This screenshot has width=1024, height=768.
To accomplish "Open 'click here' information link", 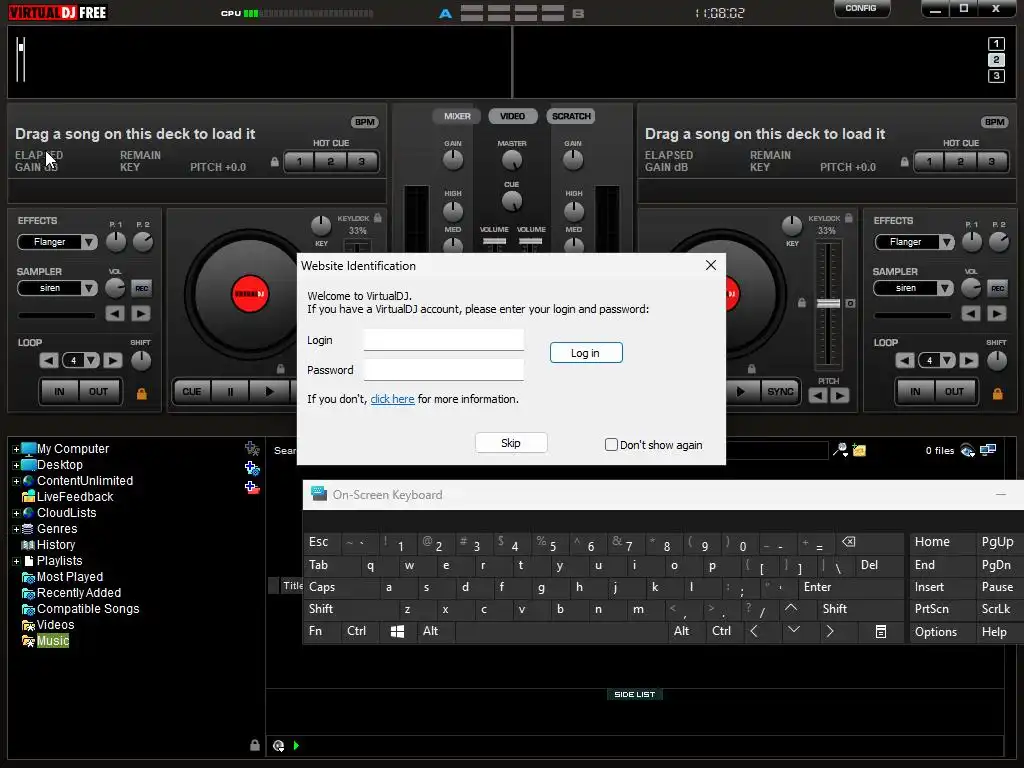I will tap(392, 399).
